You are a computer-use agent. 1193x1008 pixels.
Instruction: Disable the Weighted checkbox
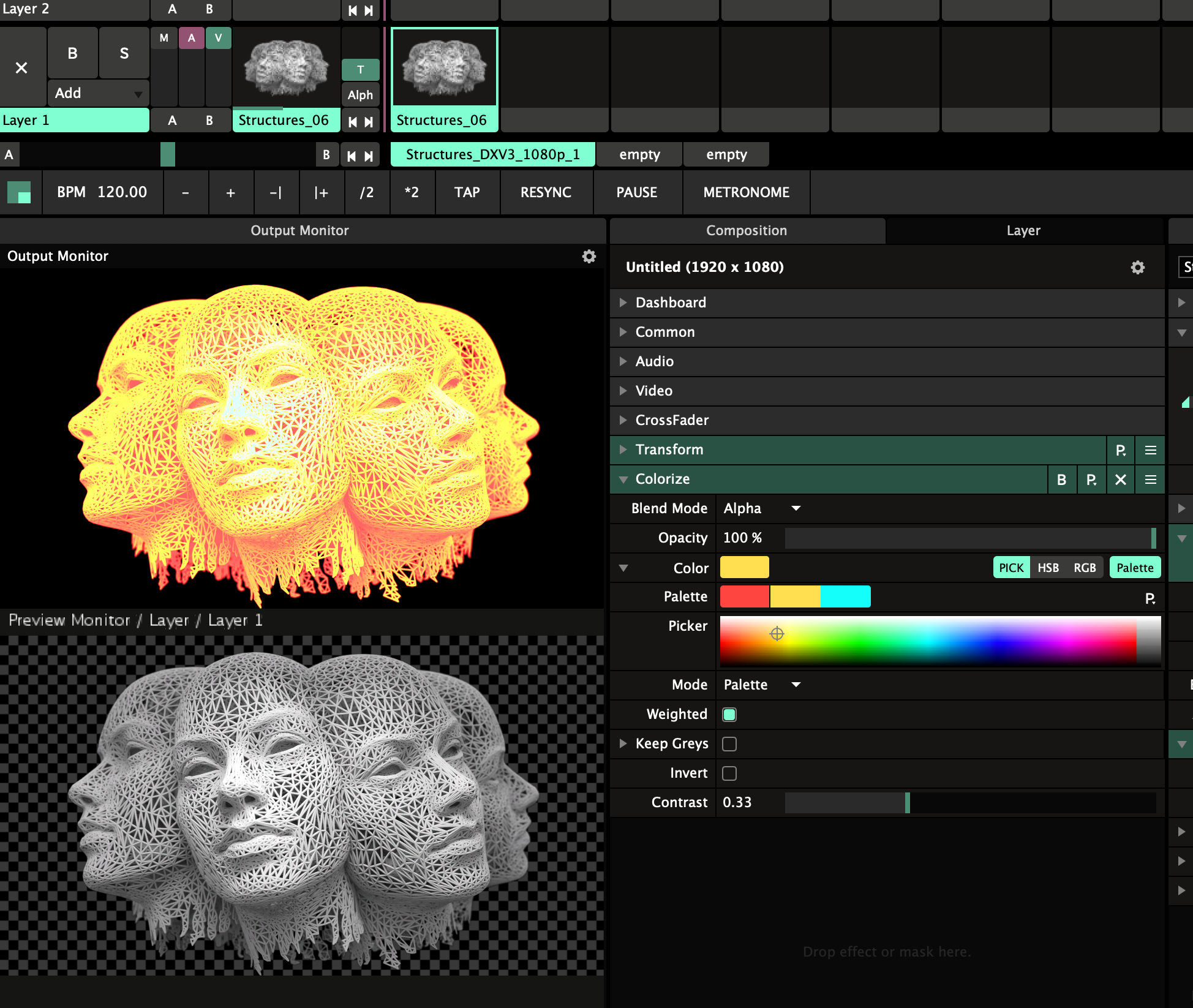pos(729,714)
